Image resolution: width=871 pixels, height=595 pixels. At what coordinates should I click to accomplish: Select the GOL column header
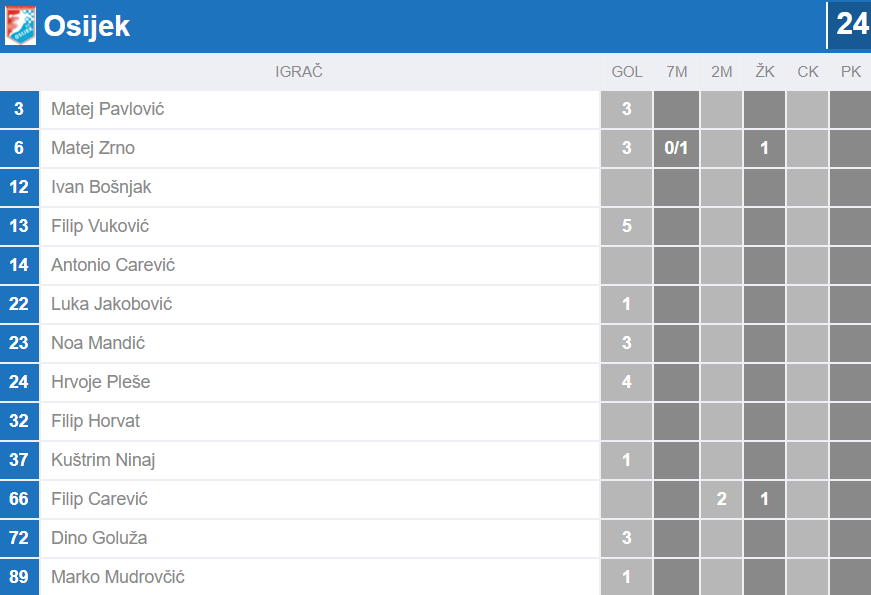627,72
